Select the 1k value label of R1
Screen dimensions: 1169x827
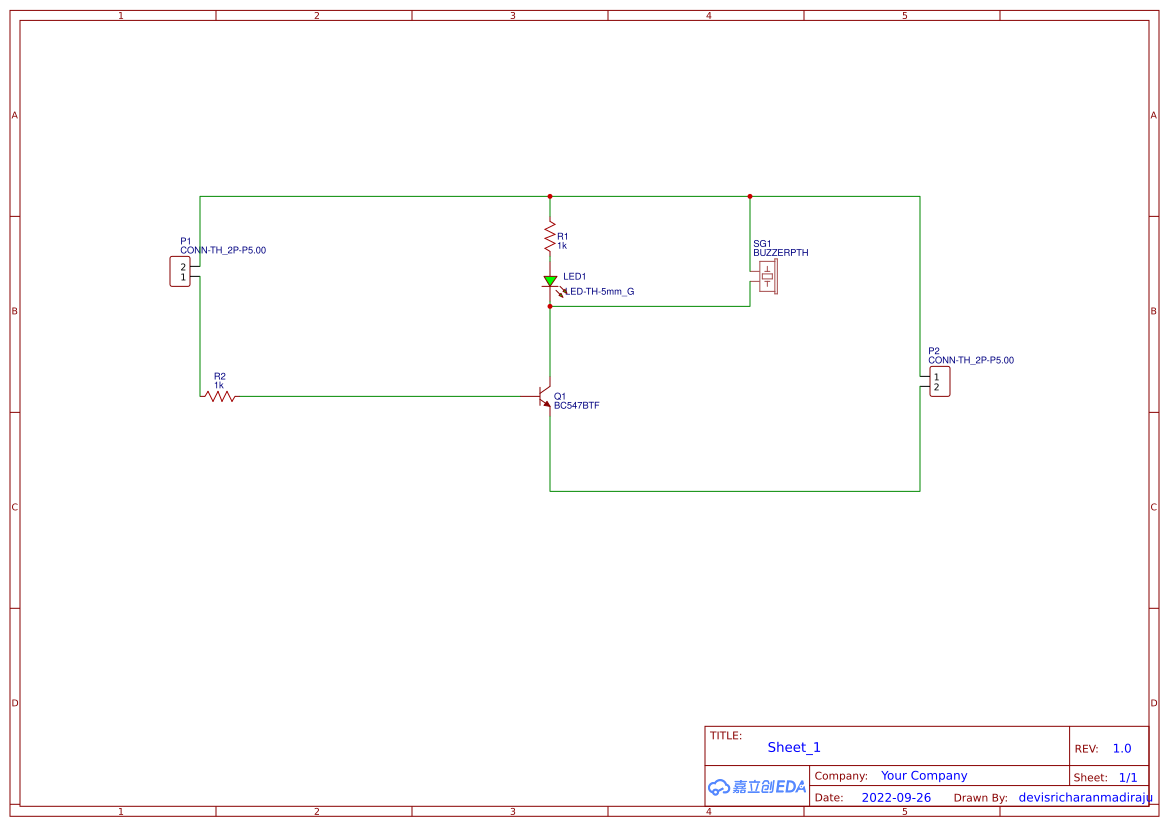point(562,243)
